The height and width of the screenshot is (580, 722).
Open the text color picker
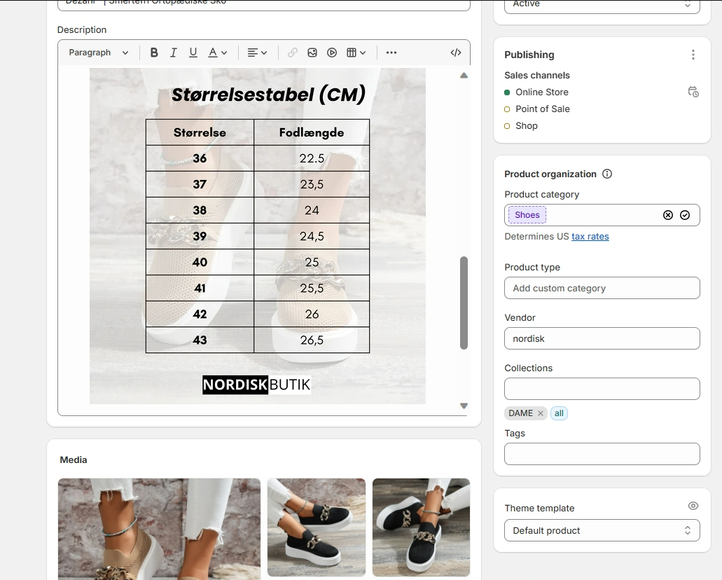217,52
